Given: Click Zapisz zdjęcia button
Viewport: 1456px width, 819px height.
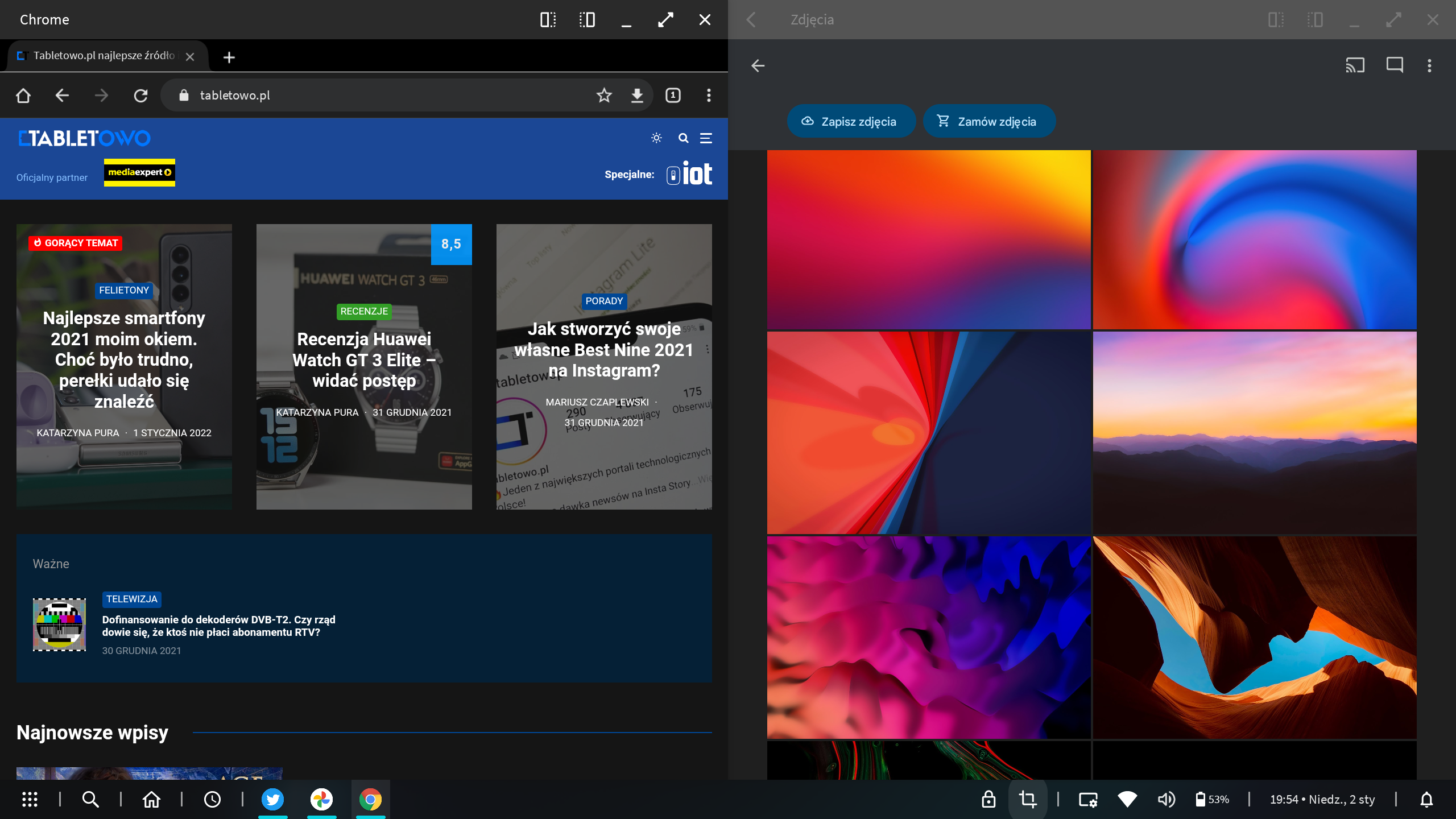Looking at the screenshot, I should (x=851, y=121).
